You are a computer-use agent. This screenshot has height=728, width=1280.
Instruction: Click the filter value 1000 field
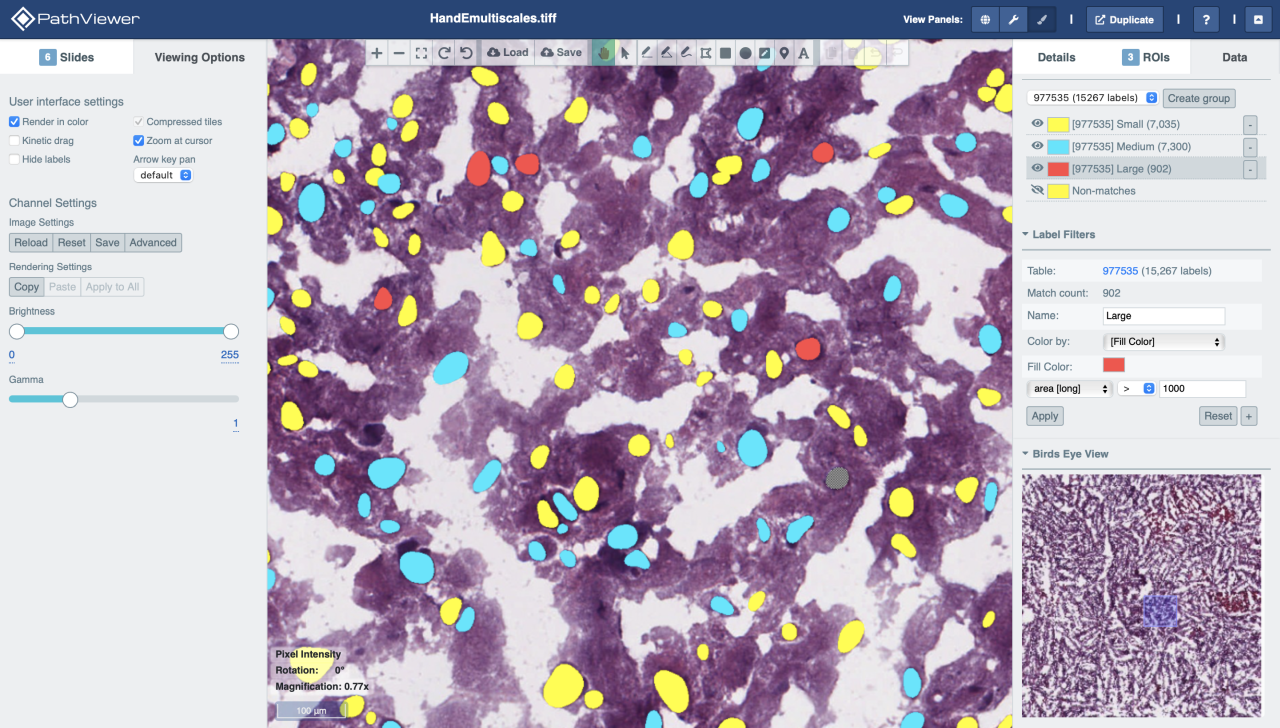(1203, 389)
